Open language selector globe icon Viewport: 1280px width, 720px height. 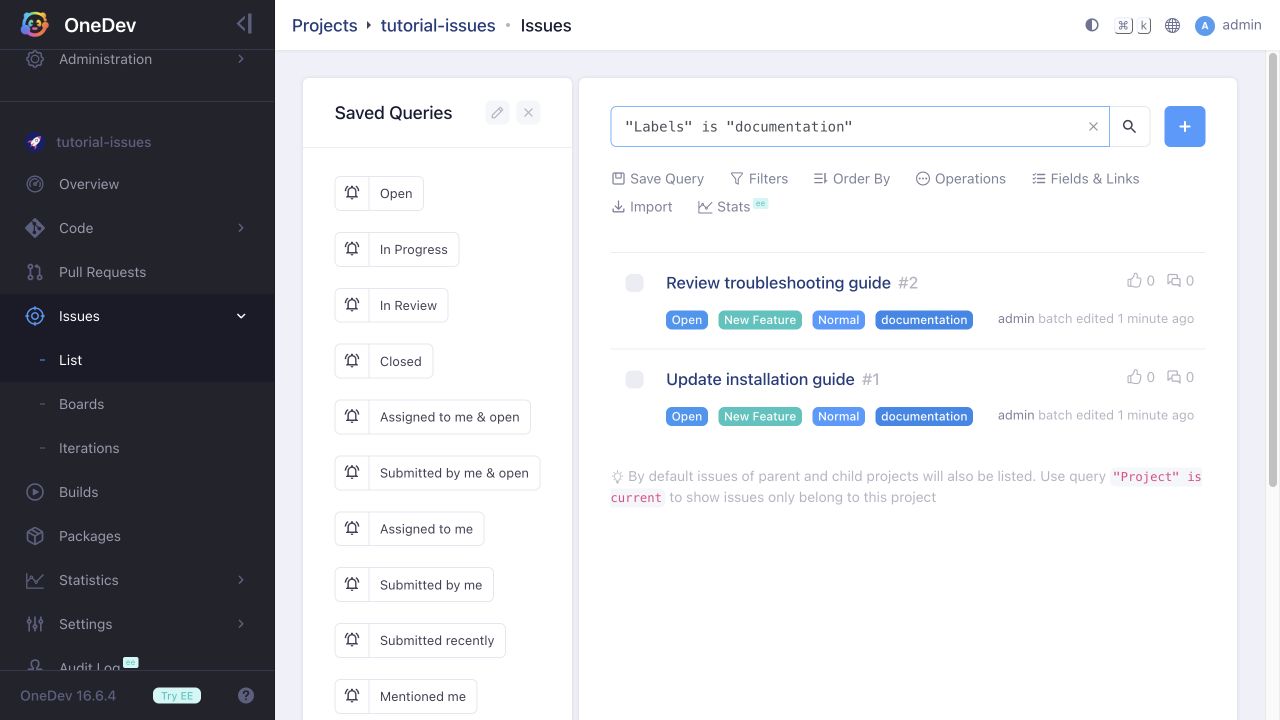[1173, 25]
